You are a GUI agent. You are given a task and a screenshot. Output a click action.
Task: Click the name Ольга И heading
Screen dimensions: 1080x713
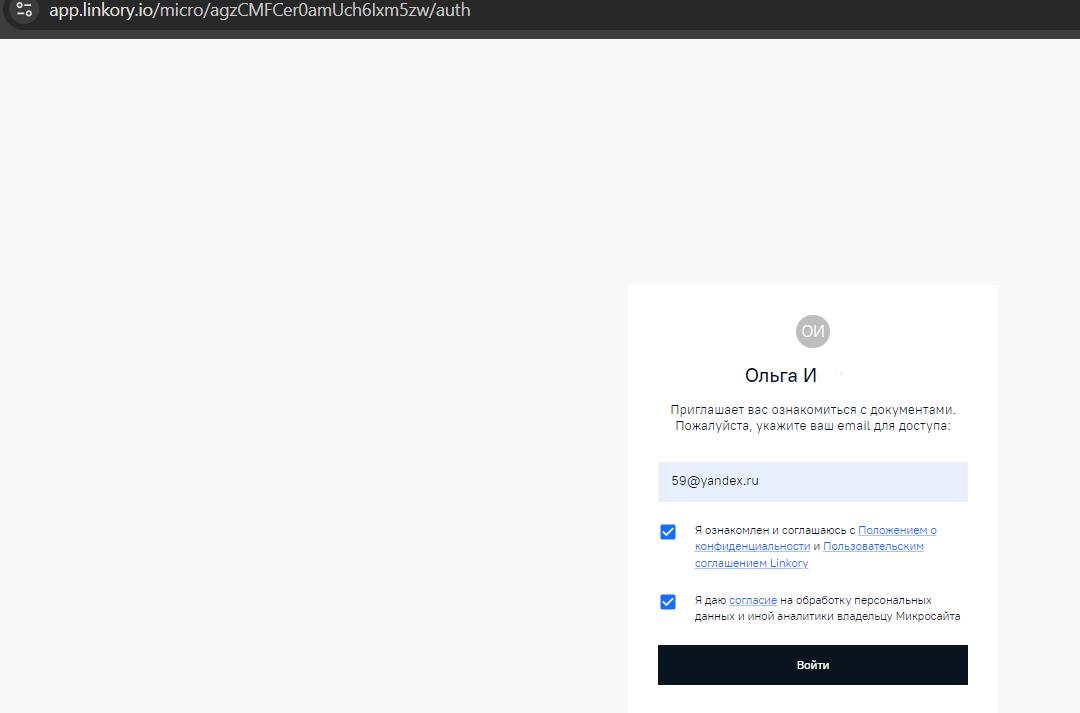[781, 376]
